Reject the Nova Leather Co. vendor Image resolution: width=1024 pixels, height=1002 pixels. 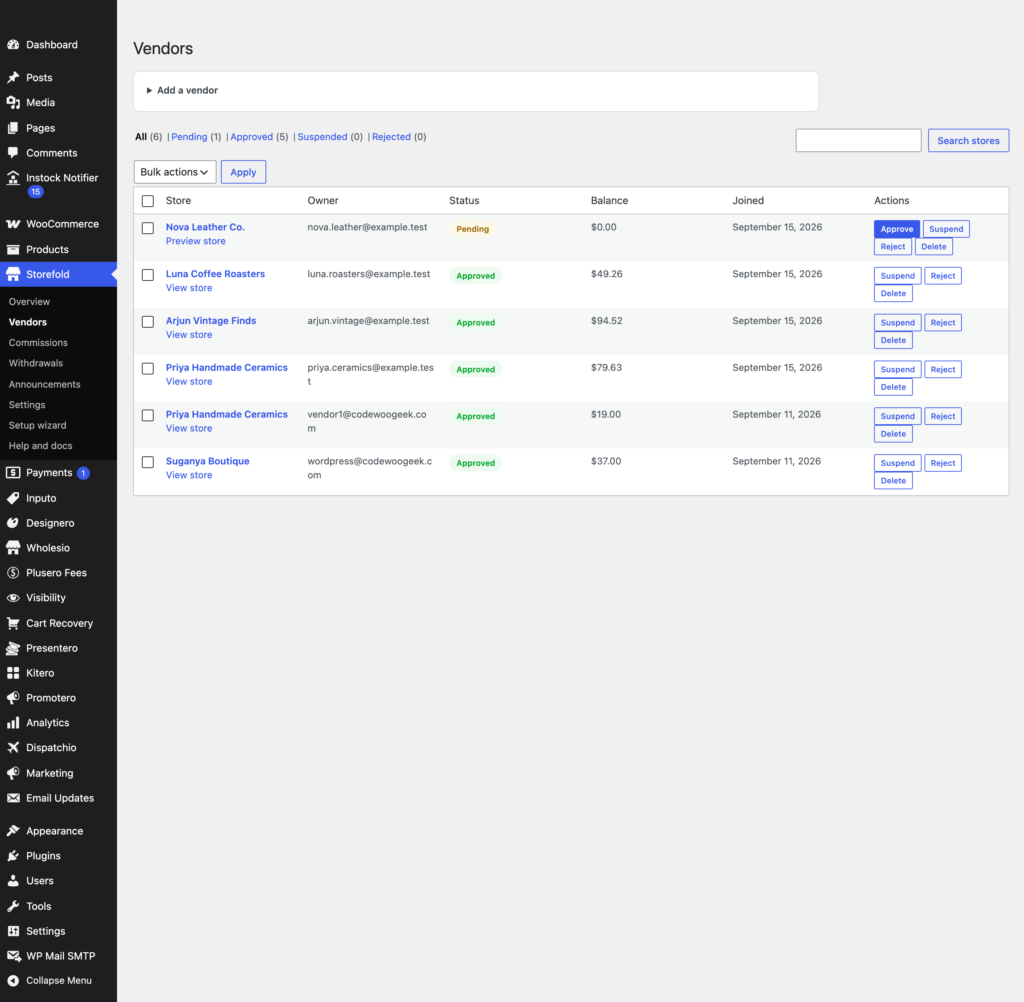coord(892,247)
